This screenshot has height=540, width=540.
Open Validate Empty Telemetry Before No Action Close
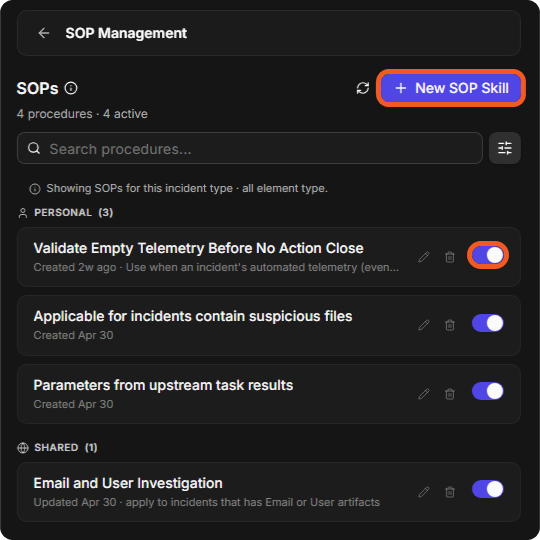coord(198,248)
